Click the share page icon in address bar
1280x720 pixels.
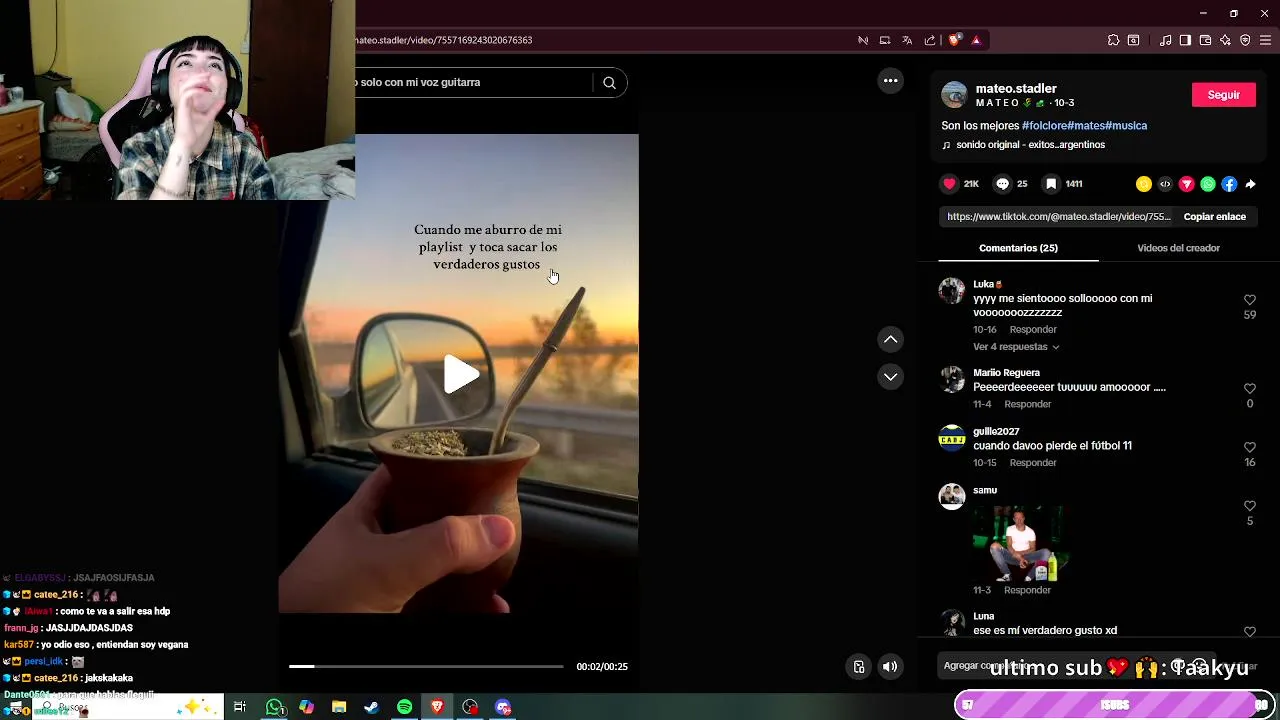[x=930, y=40]
